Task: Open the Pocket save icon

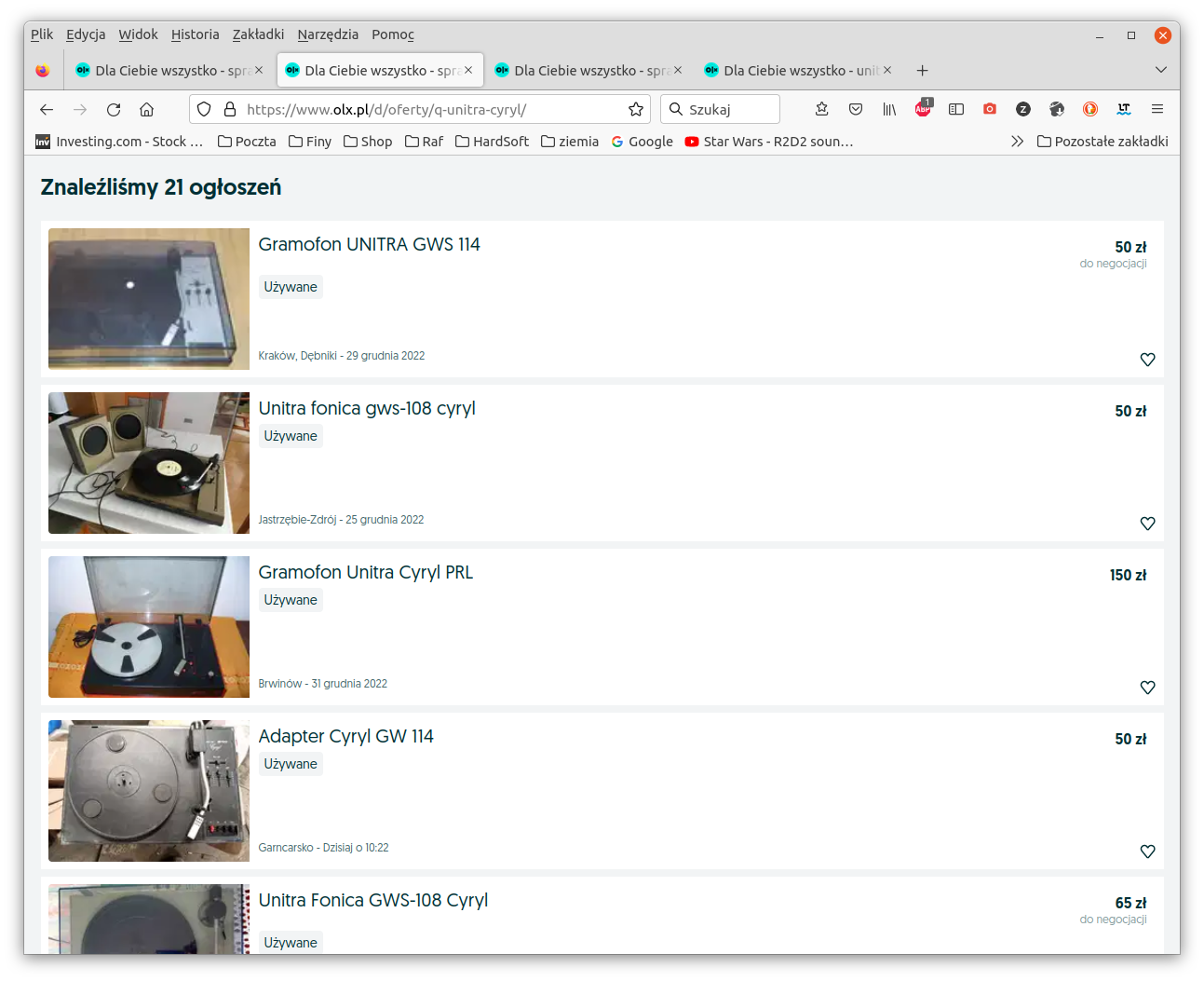Action: (856, 109)
